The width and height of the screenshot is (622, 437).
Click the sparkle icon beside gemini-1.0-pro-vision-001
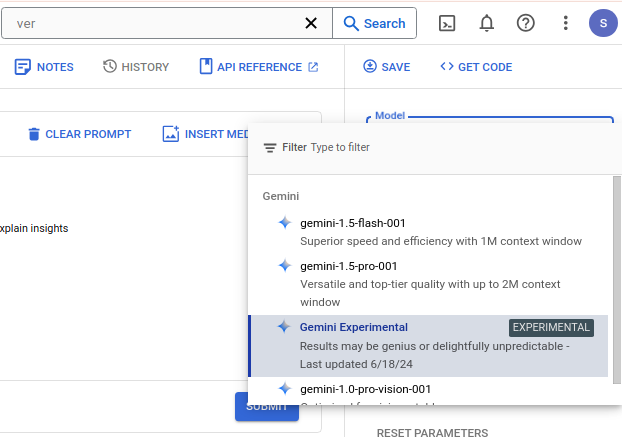[x=284, y=389]
